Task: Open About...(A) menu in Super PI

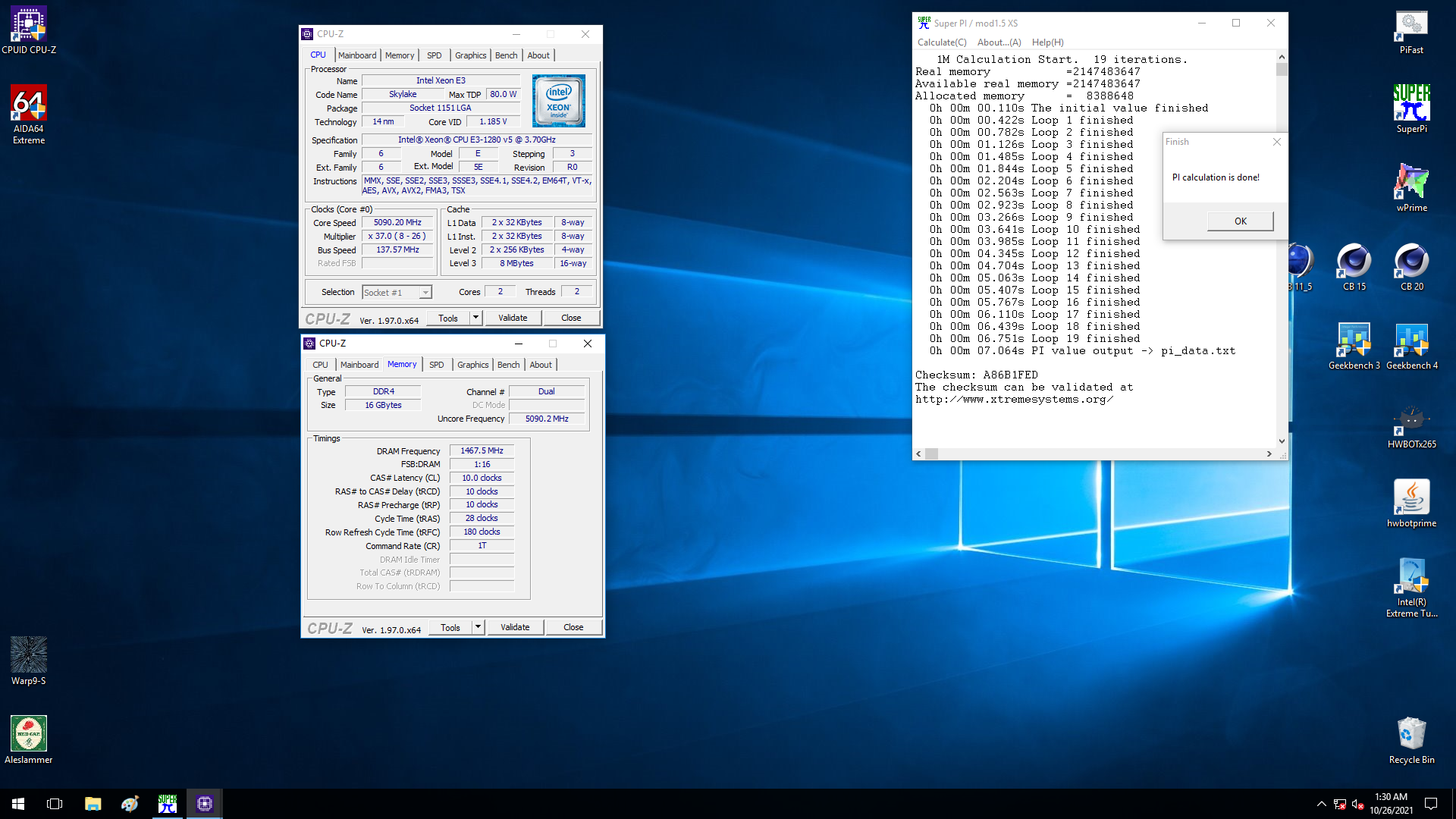Action: tap(999, 42)
